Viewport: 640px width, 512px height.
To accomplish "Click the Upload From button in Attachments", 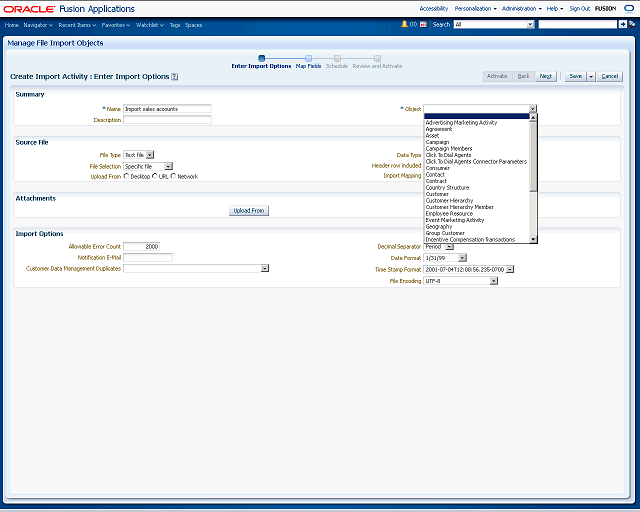I will coord(249,211).
